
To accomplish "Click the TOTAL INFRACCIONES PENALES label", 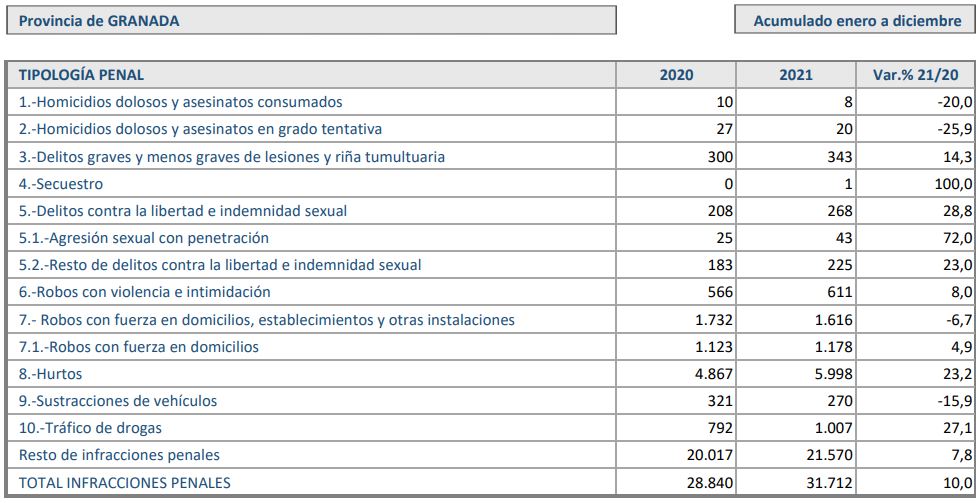I will tap(125, 483).
